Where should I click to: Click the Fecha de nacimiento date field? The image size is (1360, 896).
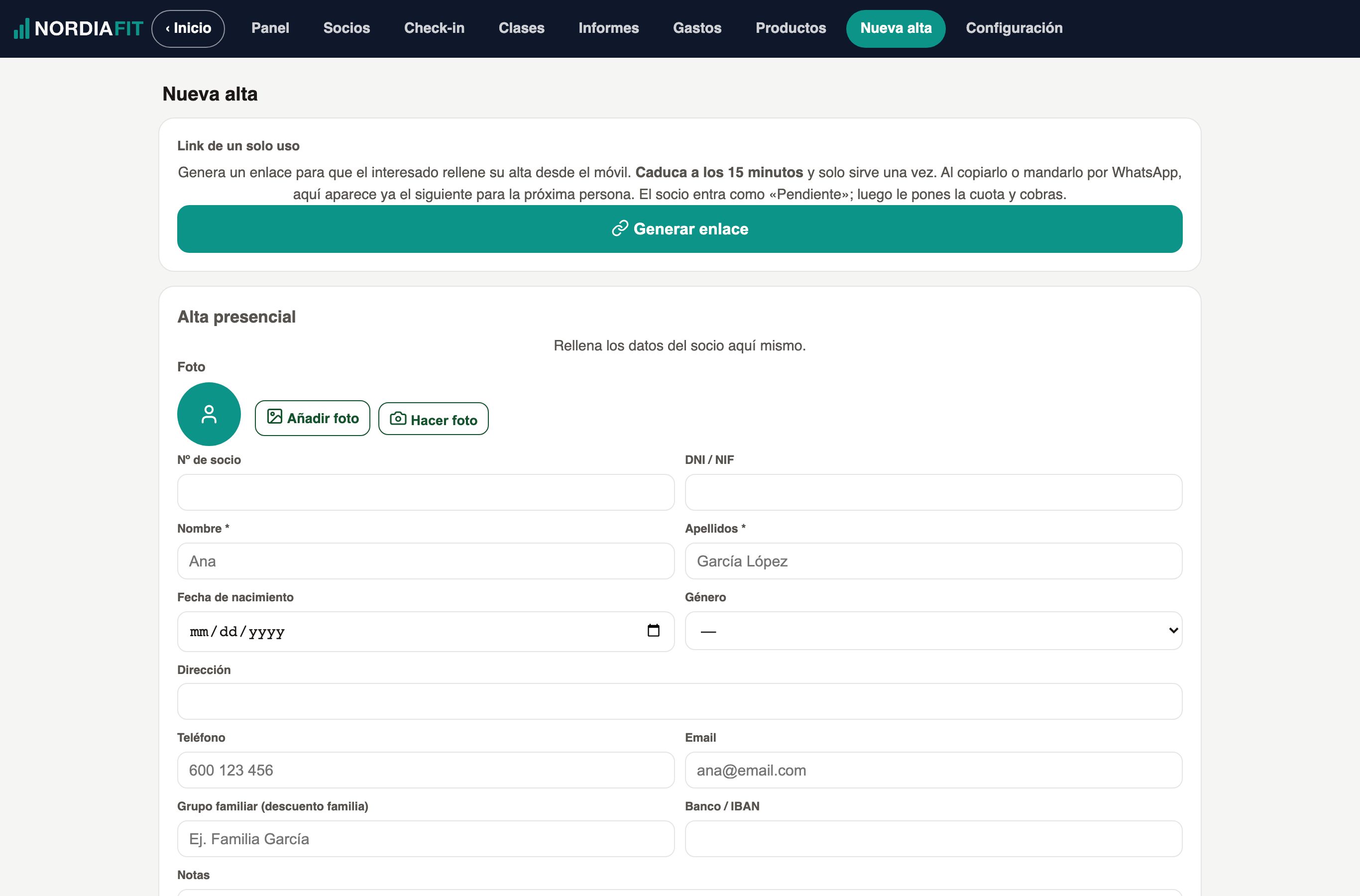tap(426, 631)
